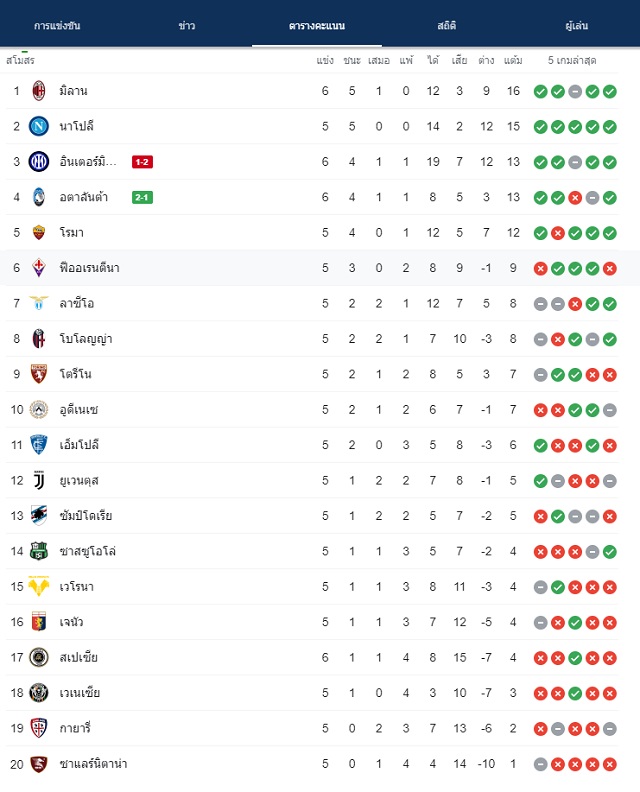Open the โบโลญญ่า team link

coord(86,339)
